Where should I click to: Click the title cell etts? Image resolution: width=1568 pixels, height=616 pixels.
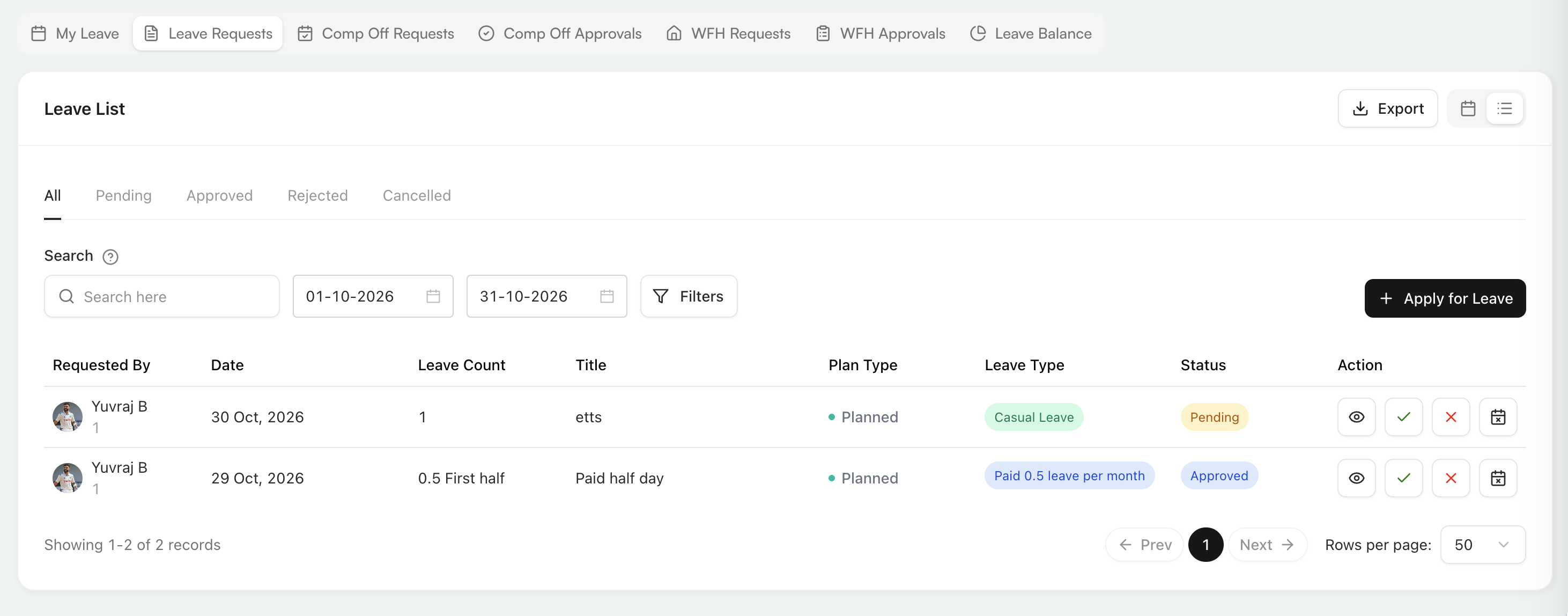588,417
